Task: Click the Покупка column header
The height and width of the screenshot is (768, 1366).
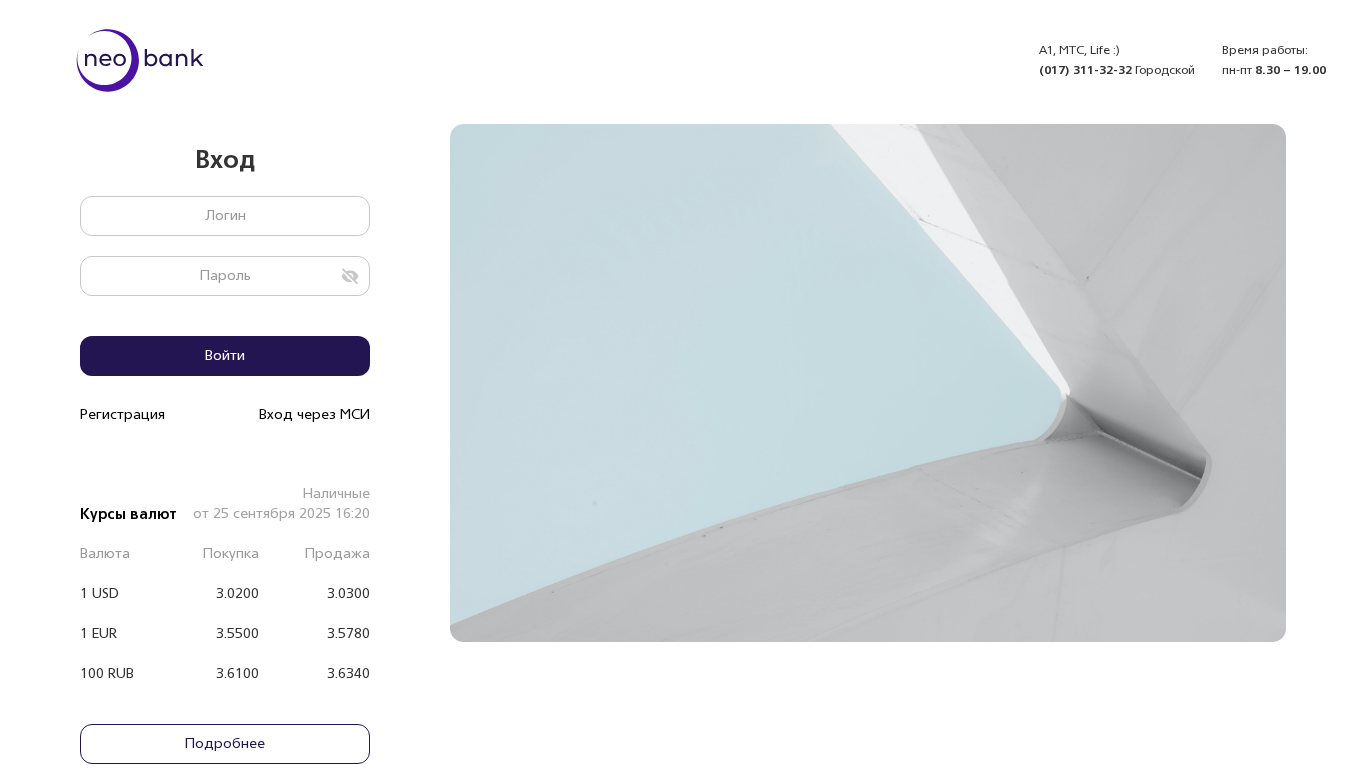Action: tap(230, 554)
